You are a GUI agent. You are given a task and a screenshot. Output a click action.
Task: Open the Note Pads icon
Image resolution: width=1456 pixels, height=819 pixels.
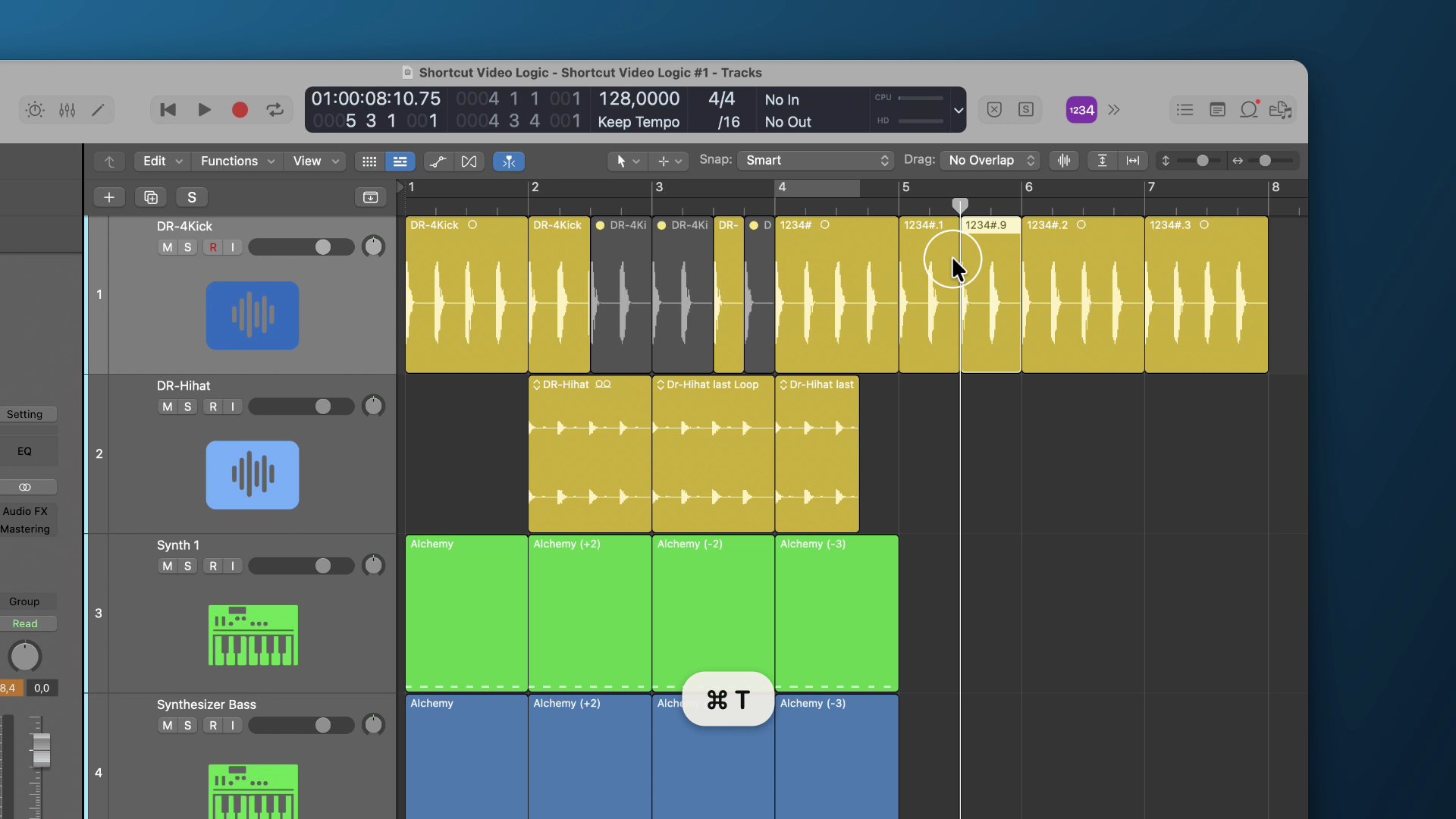[x=1217, y=110]
